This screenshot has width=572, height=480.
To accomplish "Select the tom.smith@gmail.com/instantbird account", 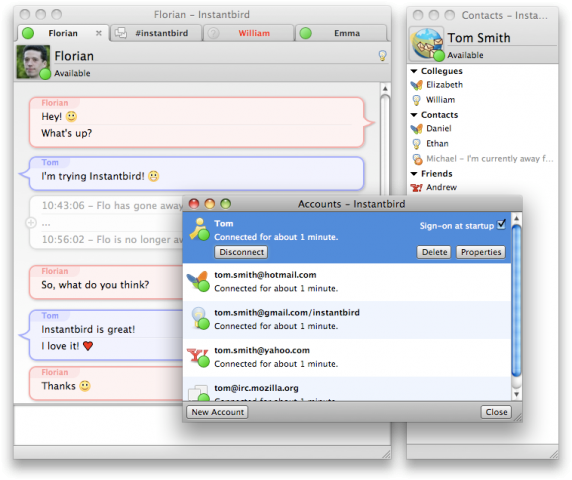I will click(x=347, y=320).
